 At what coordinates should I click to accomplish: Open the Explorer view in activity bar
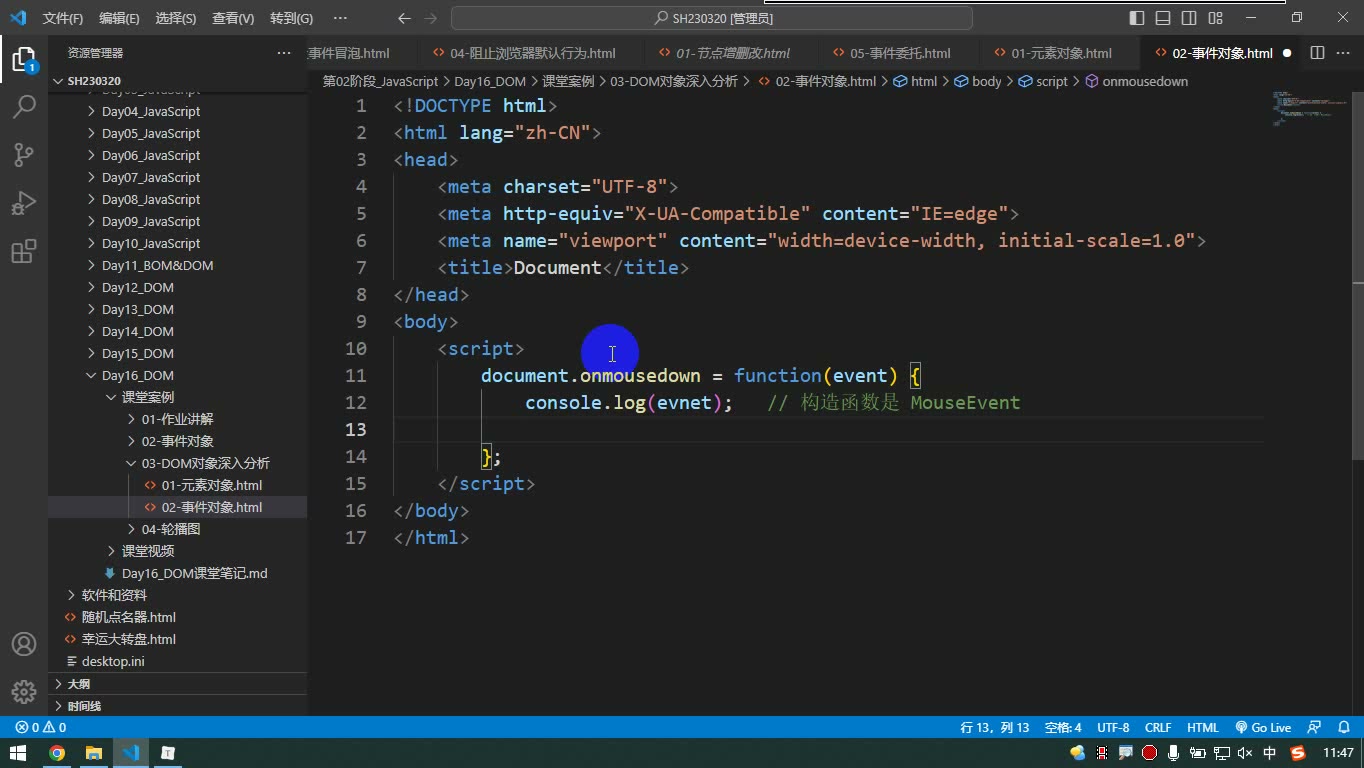[23, 59]
